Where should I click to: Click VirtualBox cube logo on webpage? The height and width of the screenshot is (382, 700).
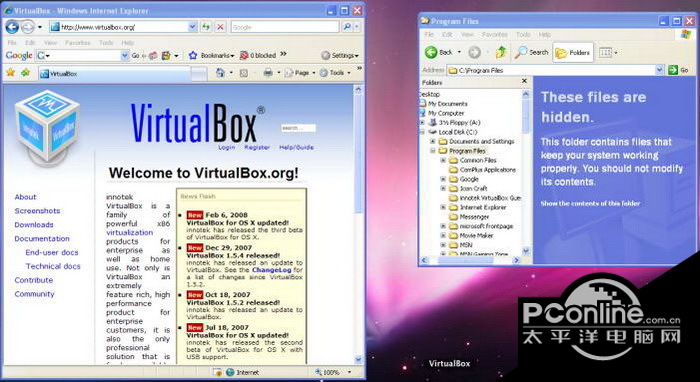tap(47, 126)
